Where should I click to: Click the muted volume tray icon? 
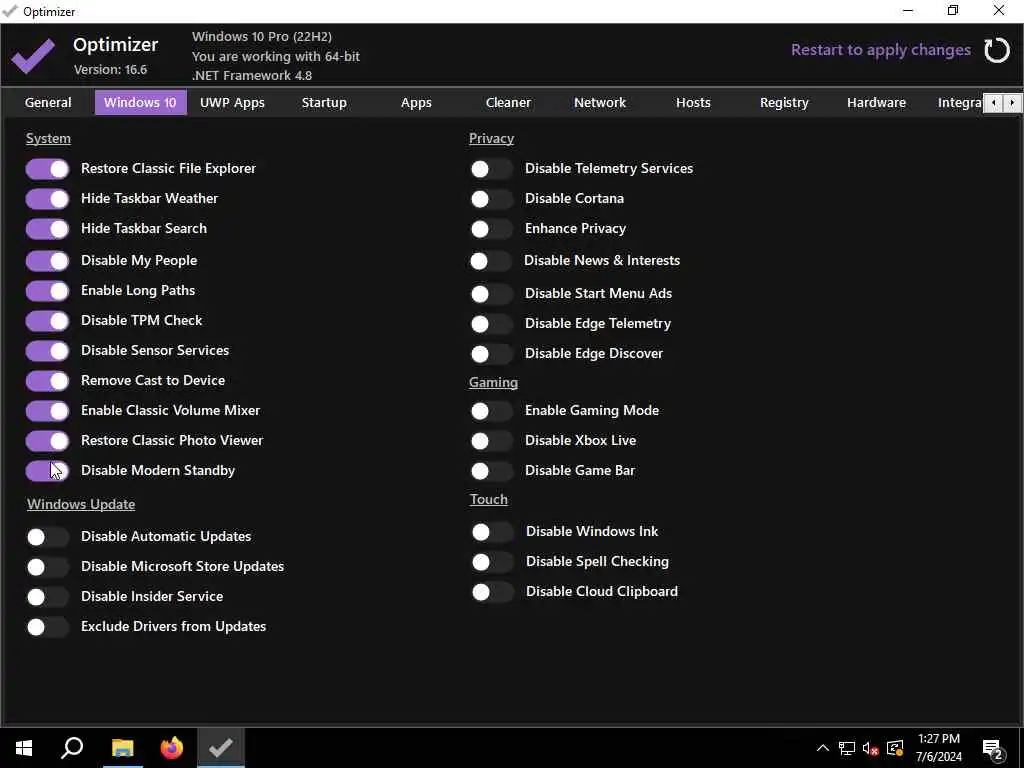point(871,748)
